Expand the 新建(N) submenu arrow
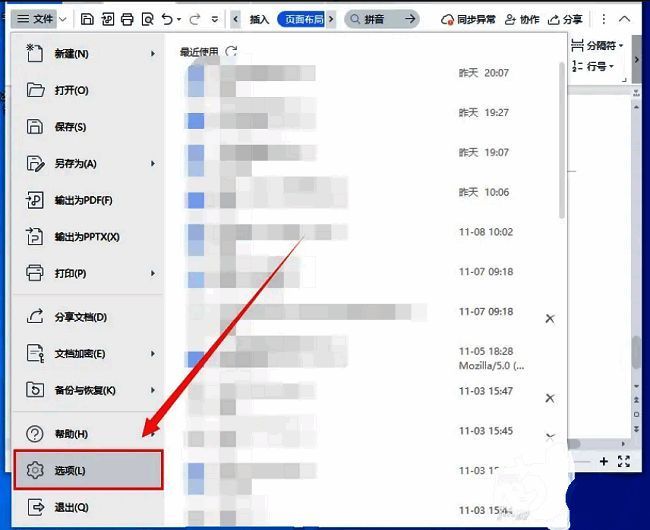Viewport: 650px width, 530px height. (153, 53)
